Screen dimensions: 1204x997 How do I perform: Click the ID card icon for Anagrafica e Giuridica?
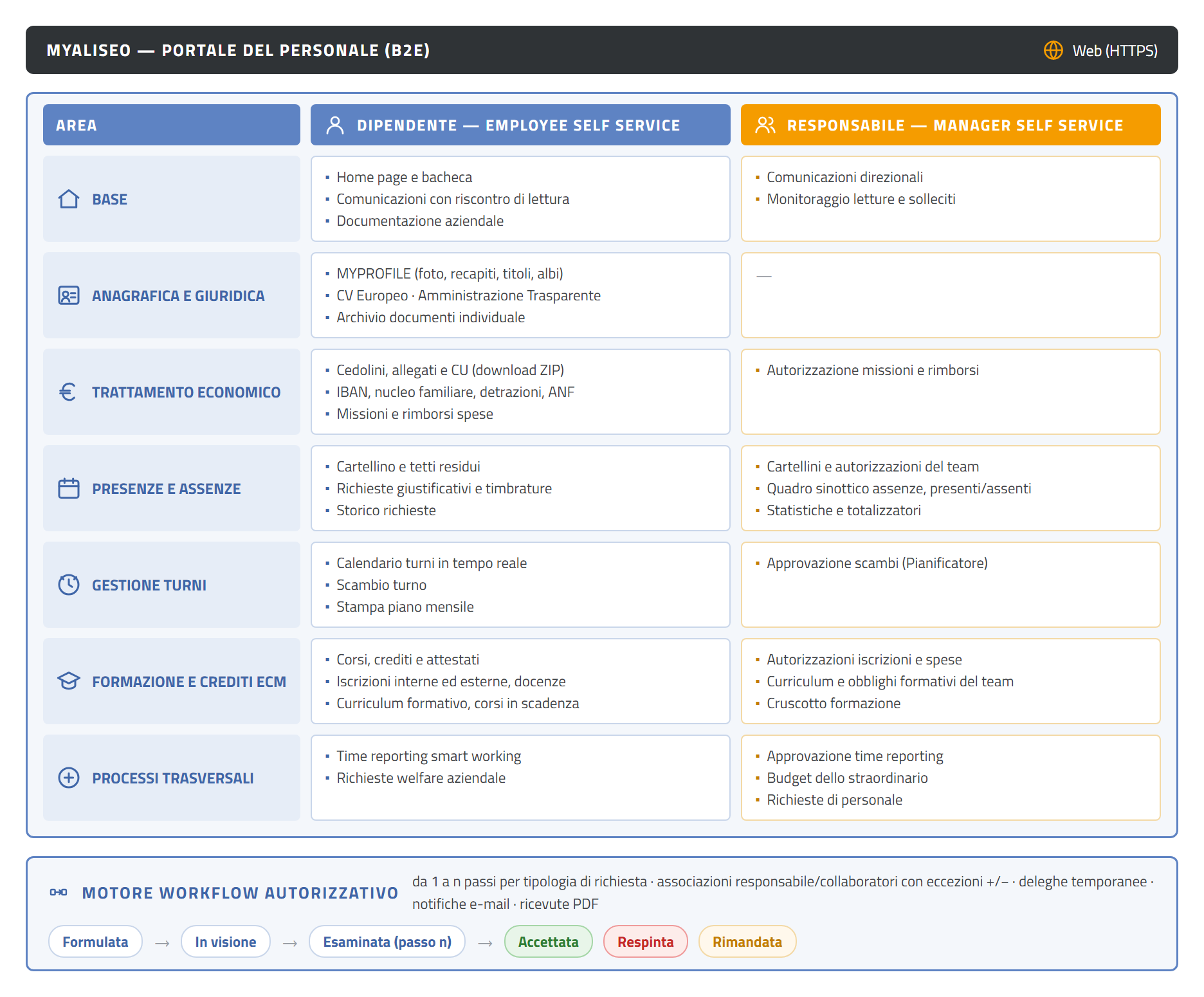[69, 296]
